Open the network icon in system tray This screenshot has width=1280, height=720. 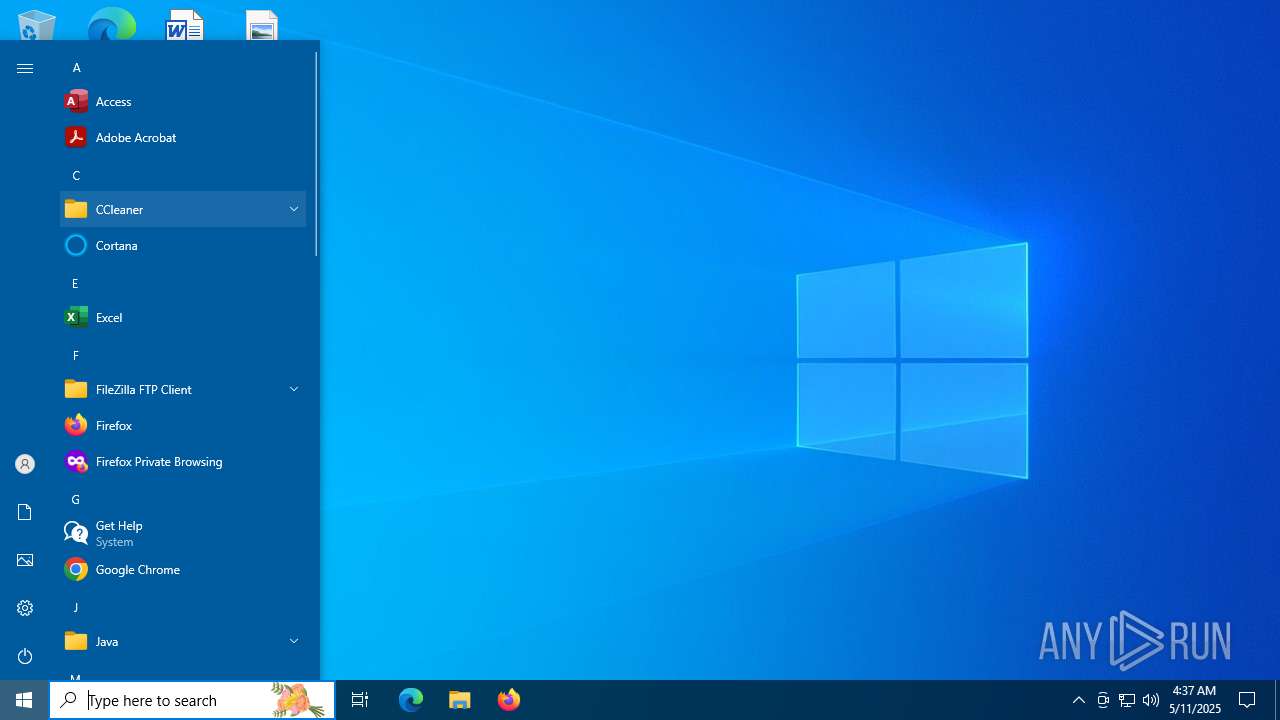tap(1127, 700)
